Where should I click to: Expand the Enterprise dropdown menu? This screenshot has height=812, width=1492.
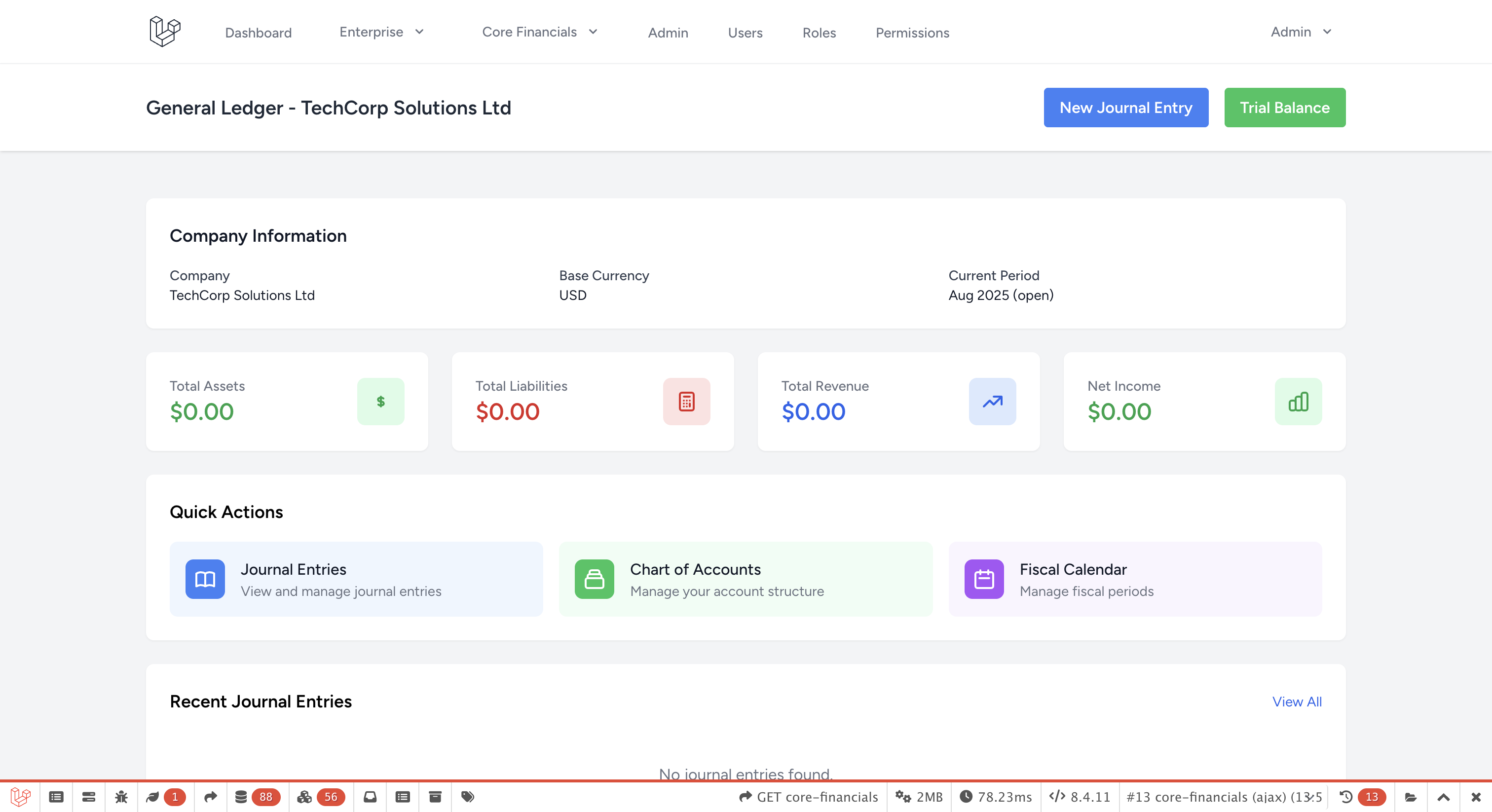pos(382,32)
